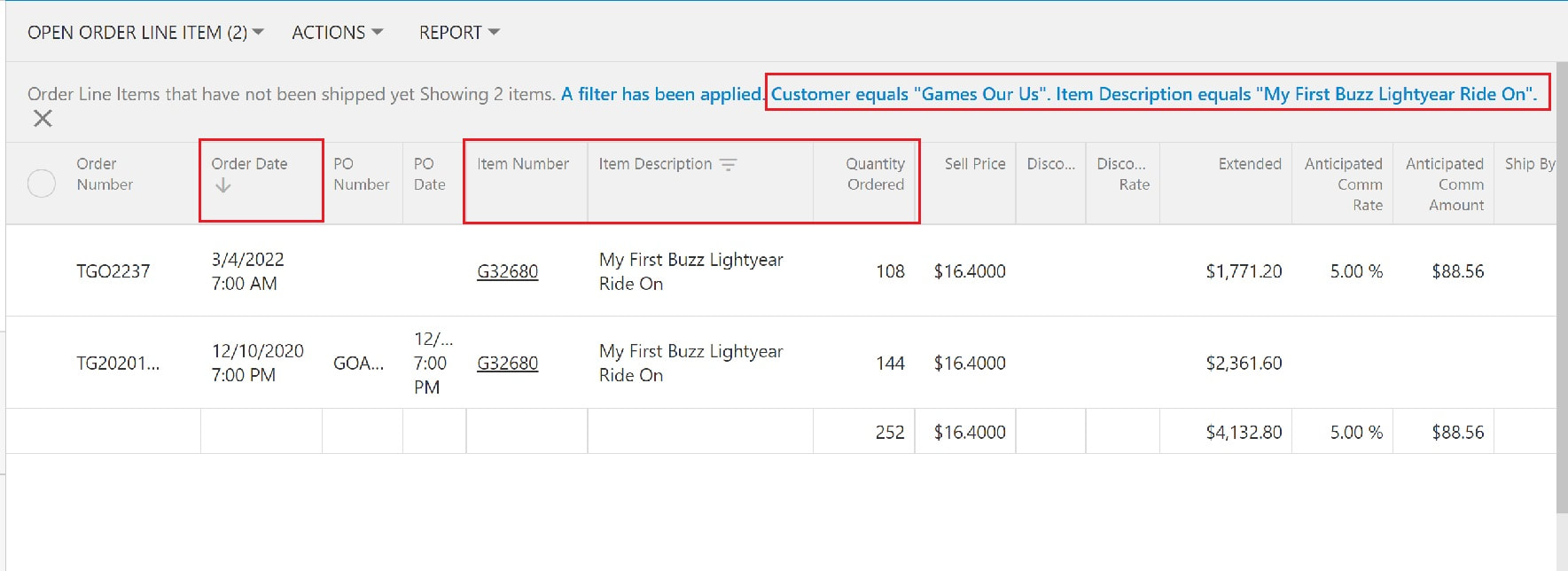Click the PO Number column header
This screenshot has height=571, width=1568.
[x=362, y=174]
